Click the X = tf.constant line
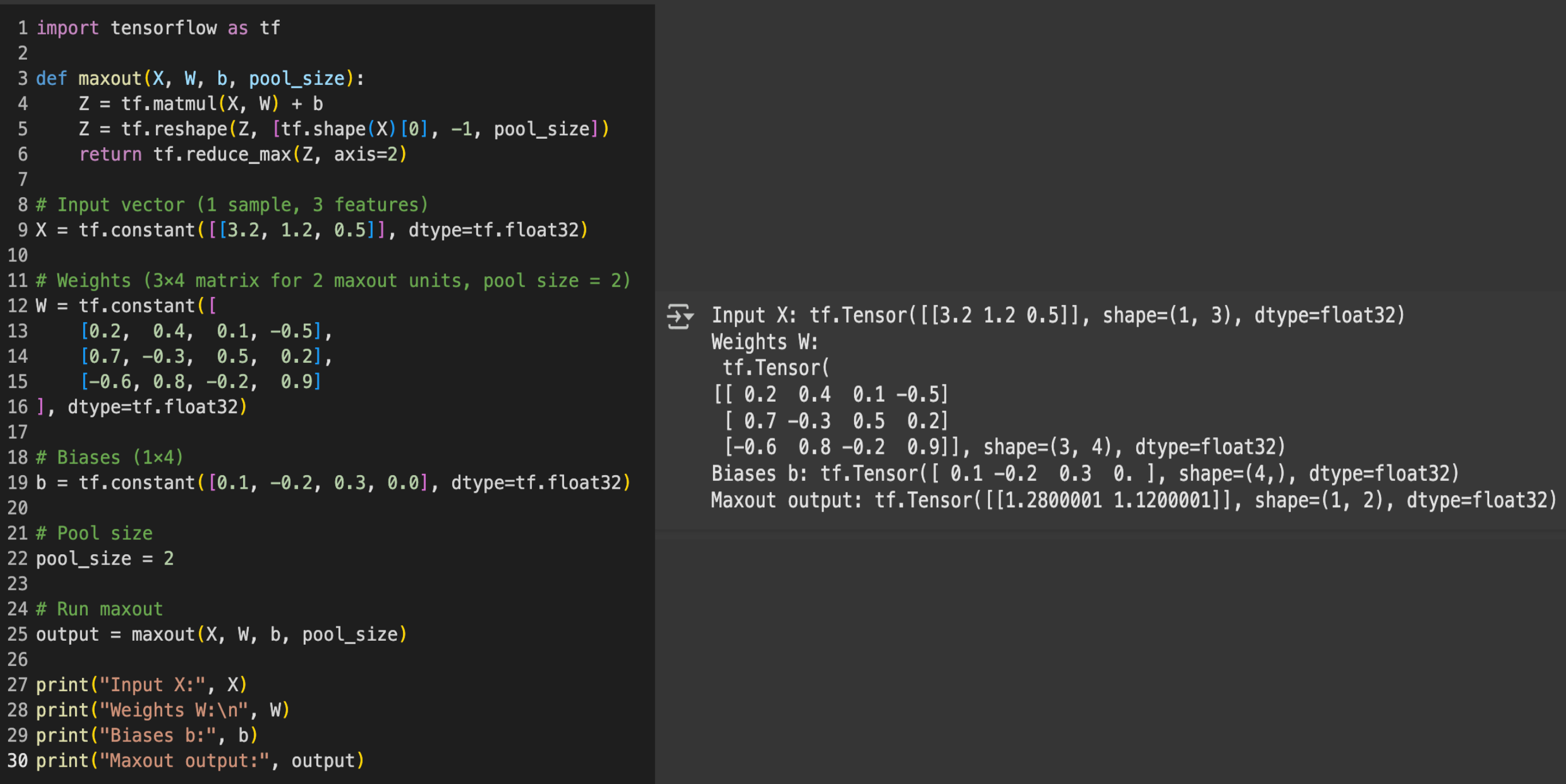 tap(312, 230)
